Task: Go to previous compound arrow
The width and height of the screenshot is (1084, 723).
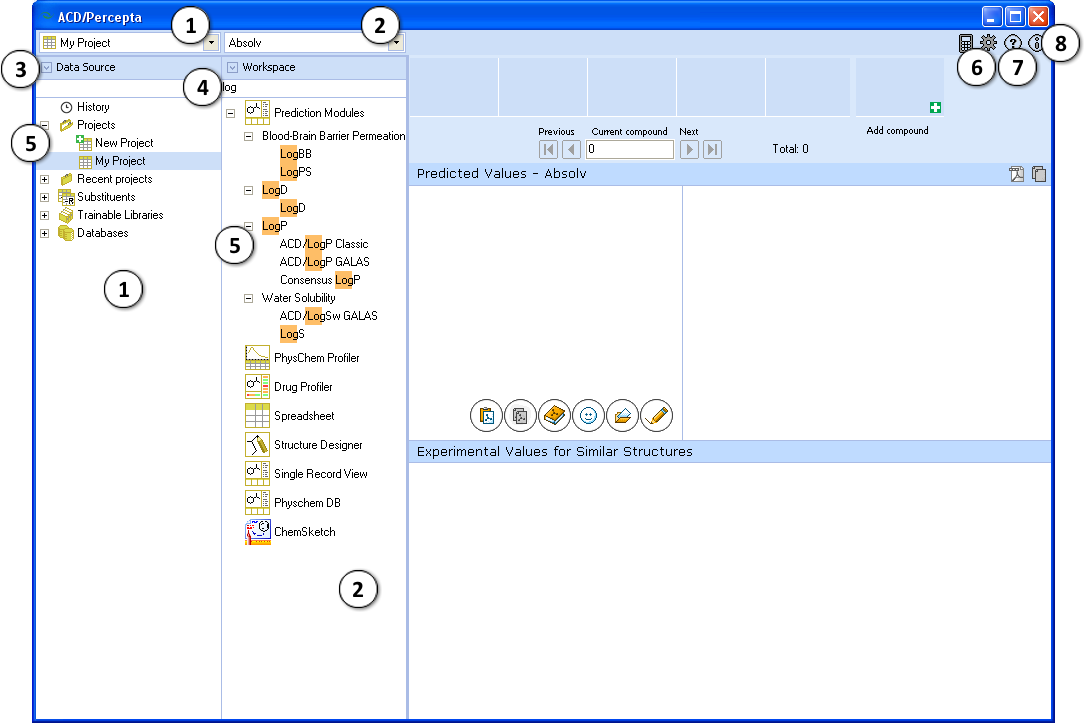Action: point(571,149)
